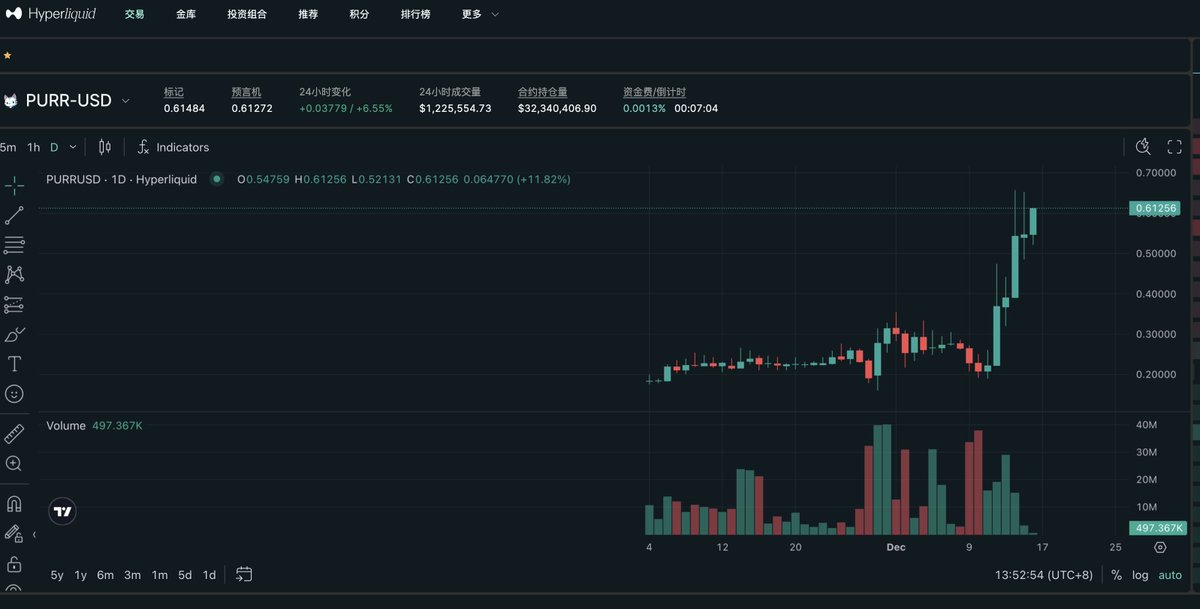The image size is (1200, 609).
Task: Click the 预言机 oracle price label
Action: pos(246,92)
